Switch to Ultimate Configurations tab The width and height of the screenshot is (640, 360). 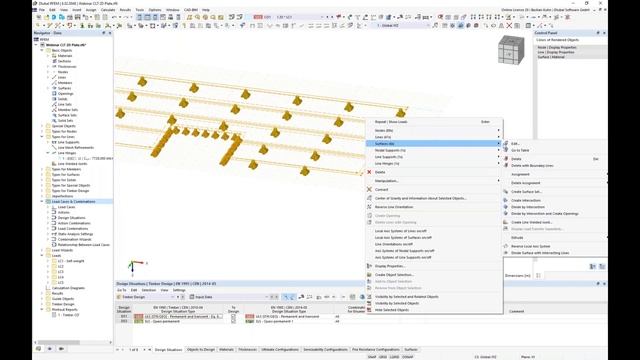click(280, 350)
